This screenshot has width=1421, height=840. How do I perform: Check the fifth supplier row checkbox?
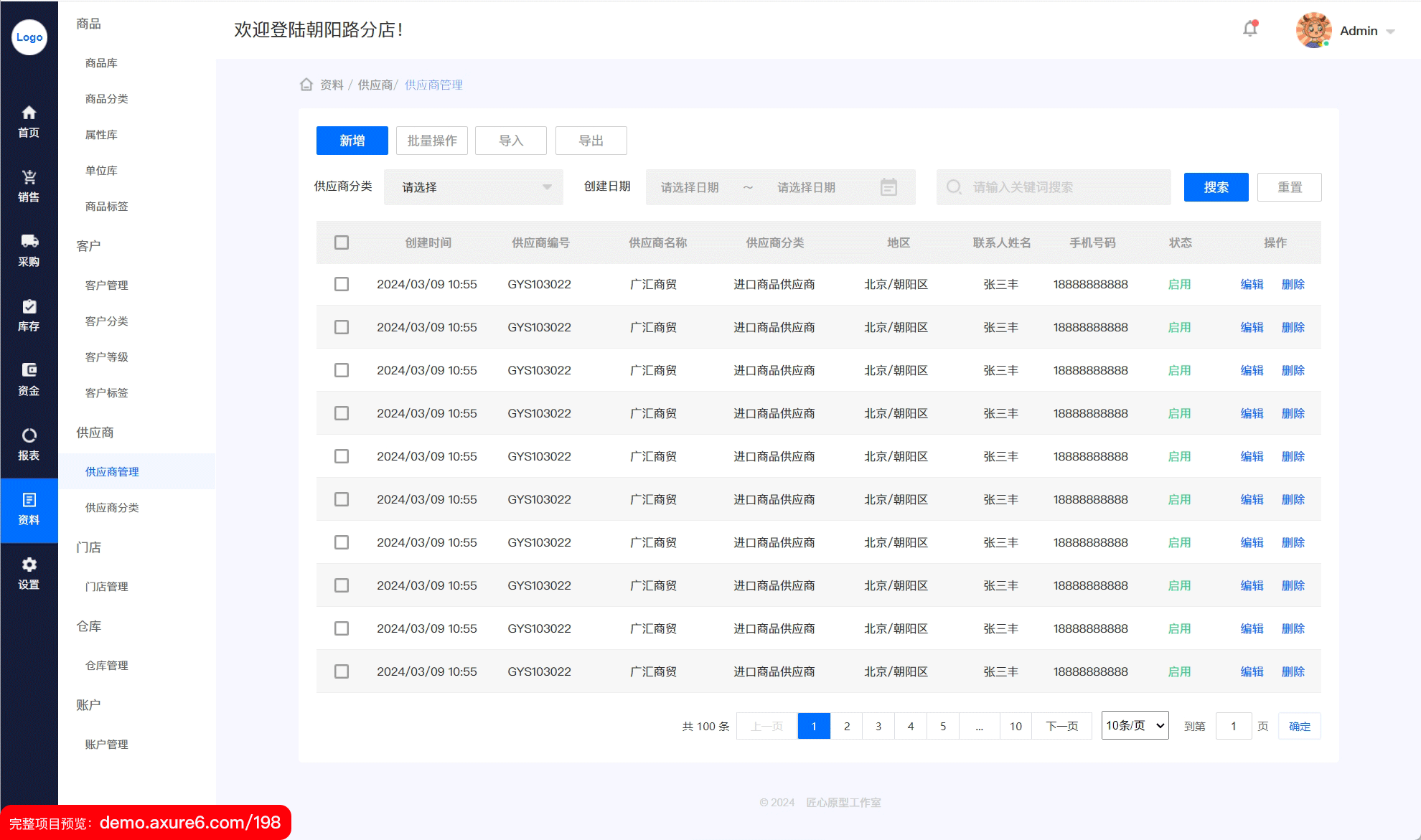coord(342,456)
